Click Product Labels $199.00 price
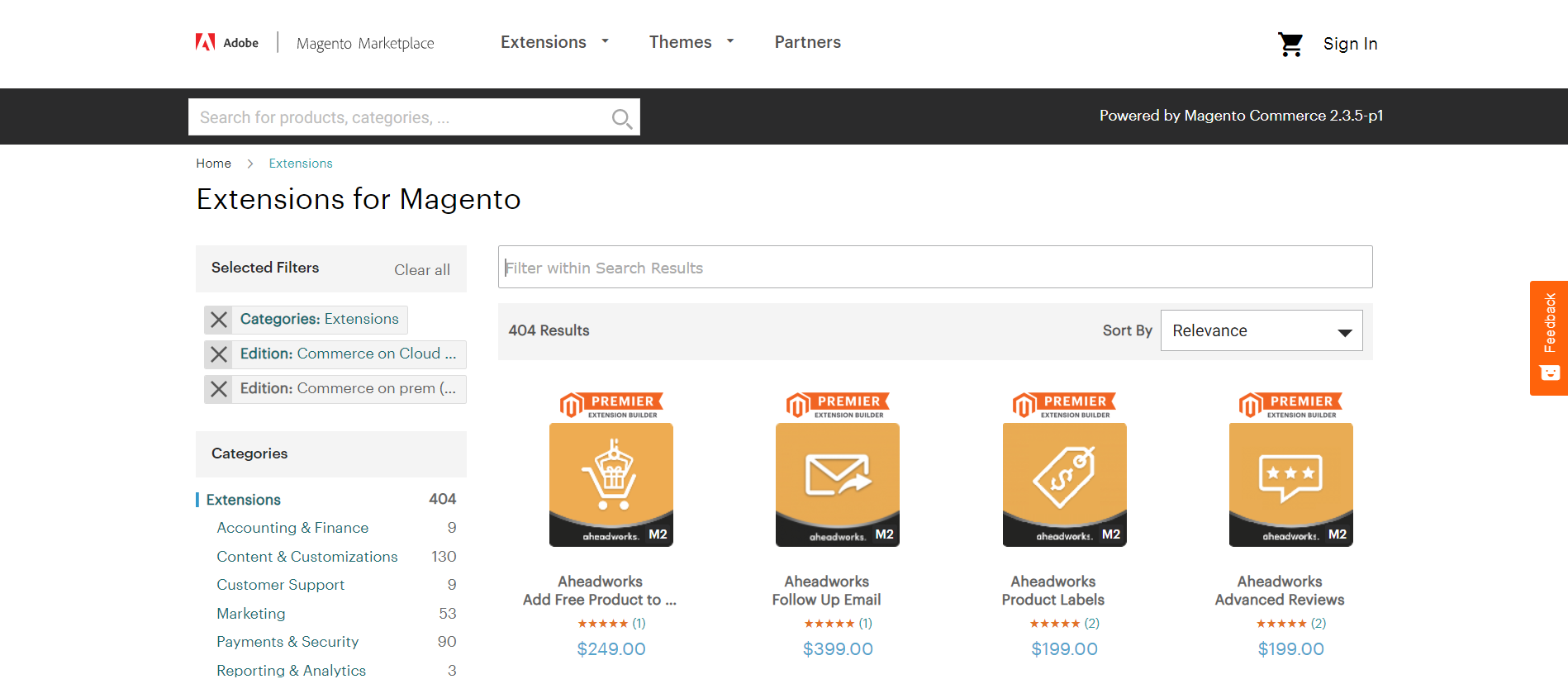This screenshot has width=1568, height=679. (x=1065, y=649)
